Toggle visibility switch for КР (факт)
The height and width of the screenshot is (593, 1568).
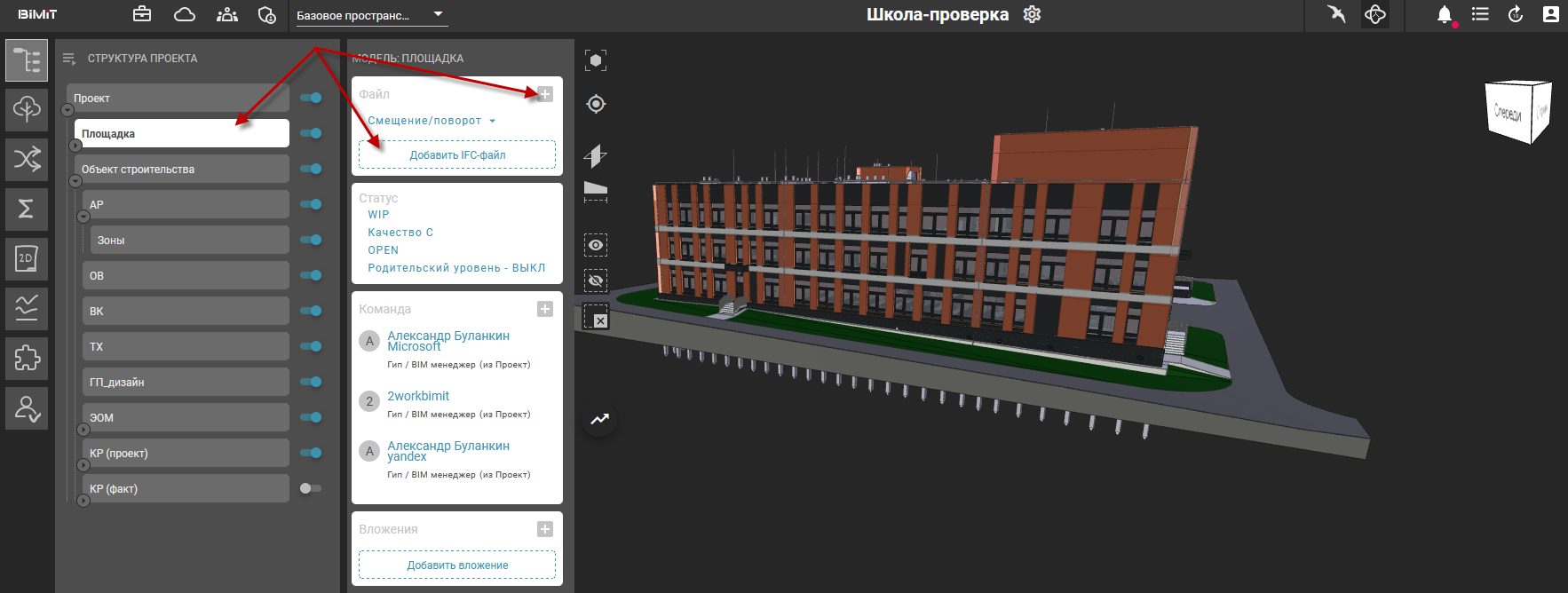click(310, 488)
